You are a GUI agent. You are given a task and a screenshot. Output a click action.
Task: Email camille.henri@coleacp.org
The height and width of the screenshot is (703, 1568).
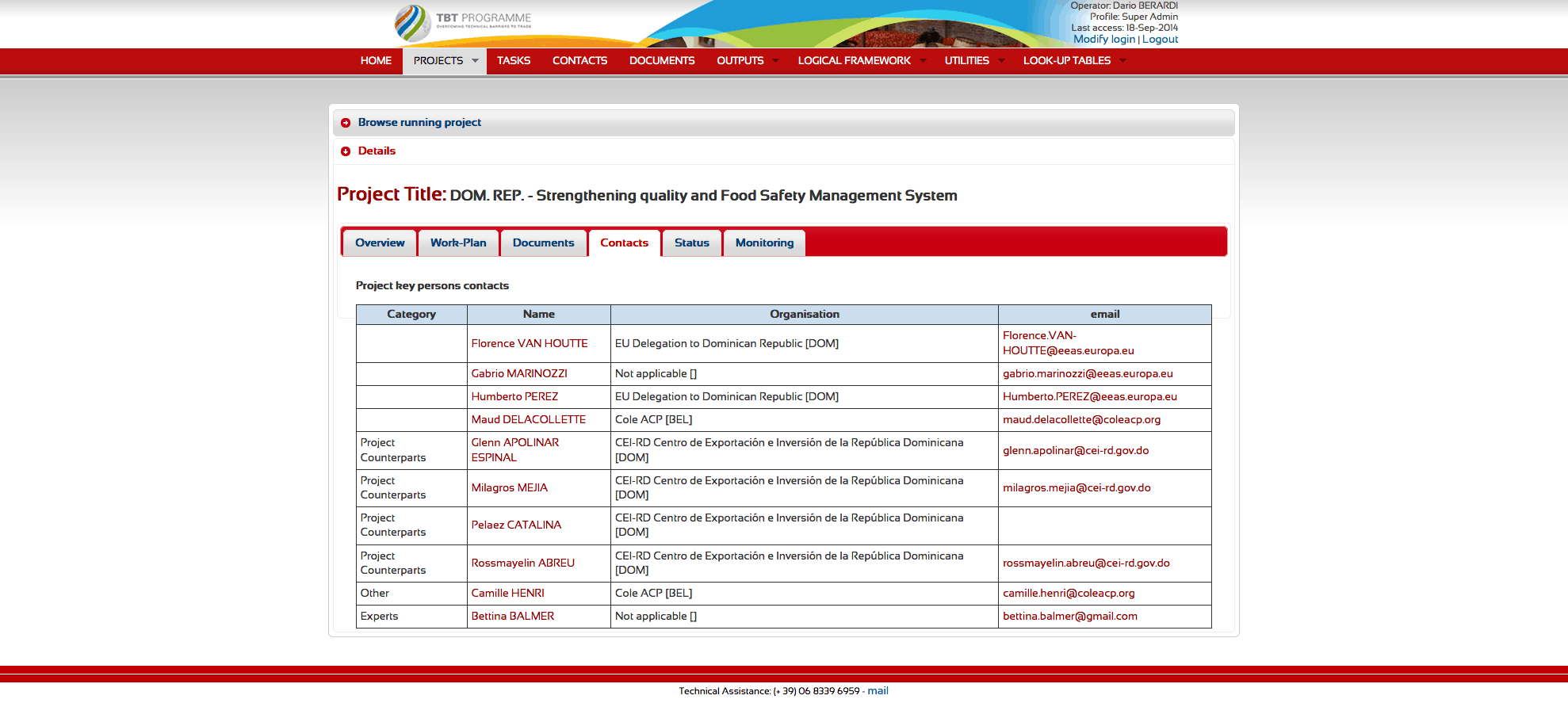tap(1069, 593)
